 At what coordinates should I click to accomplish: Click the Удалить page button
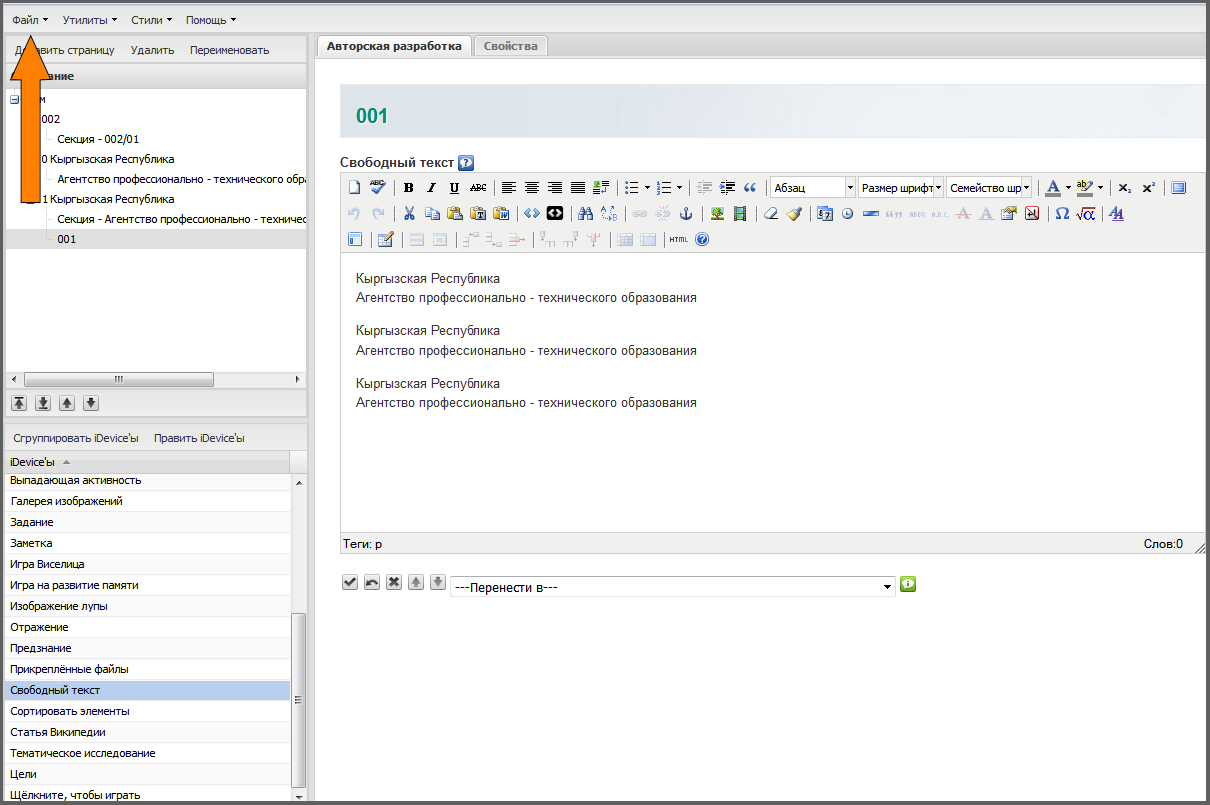pyautogui.click(x=152, y=50)
